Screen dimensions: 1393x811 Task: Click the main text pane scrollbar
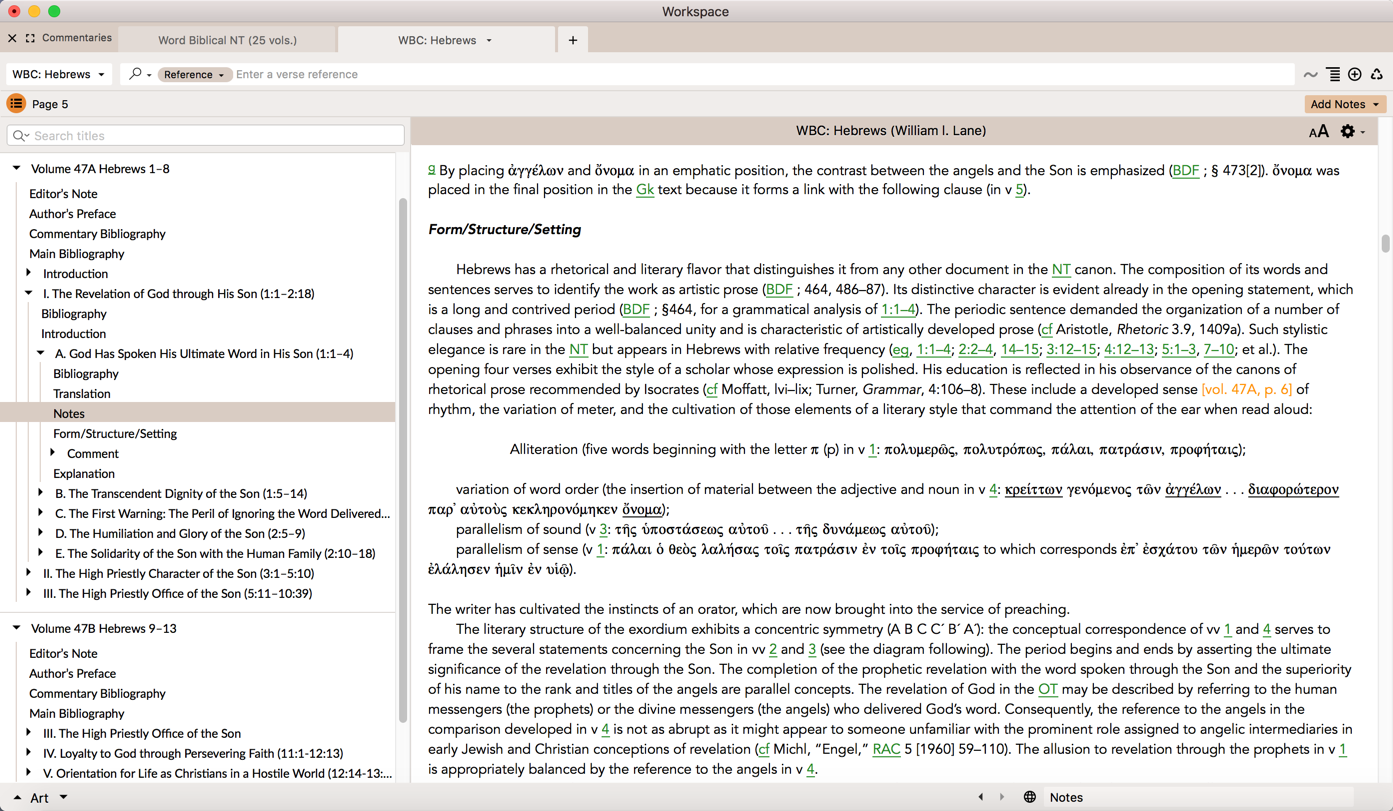(1385, 243)
